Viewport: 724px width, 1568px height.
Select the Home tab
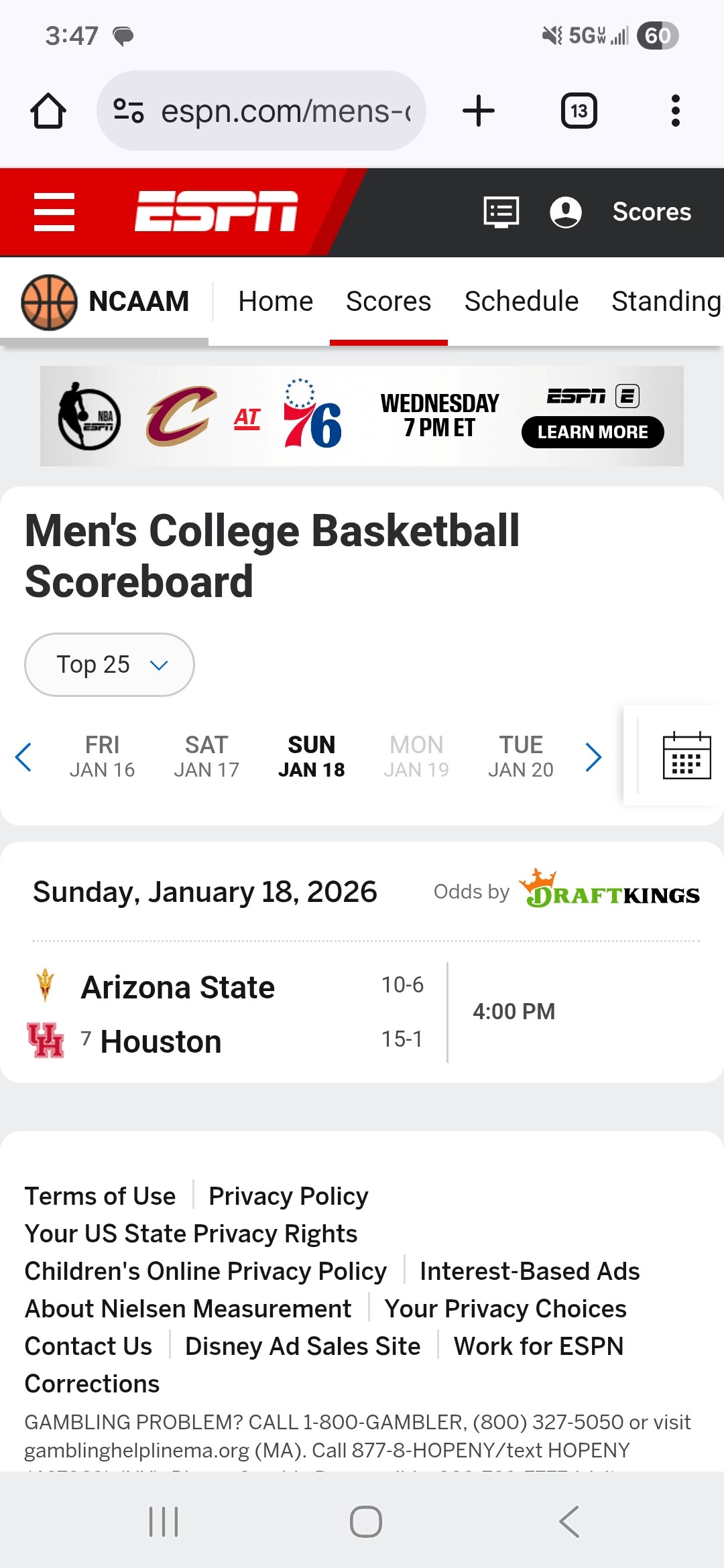click(276, 302)
